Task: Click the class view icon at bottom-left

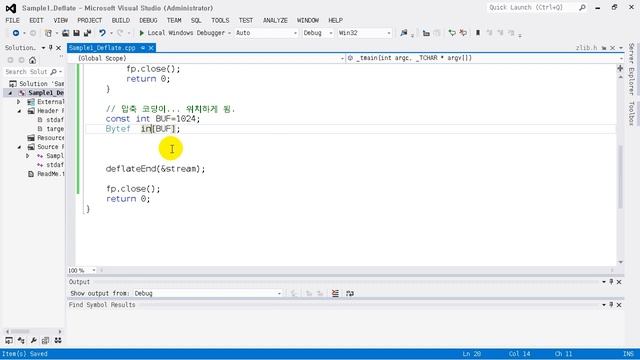Action: click(x=21, y=340)
